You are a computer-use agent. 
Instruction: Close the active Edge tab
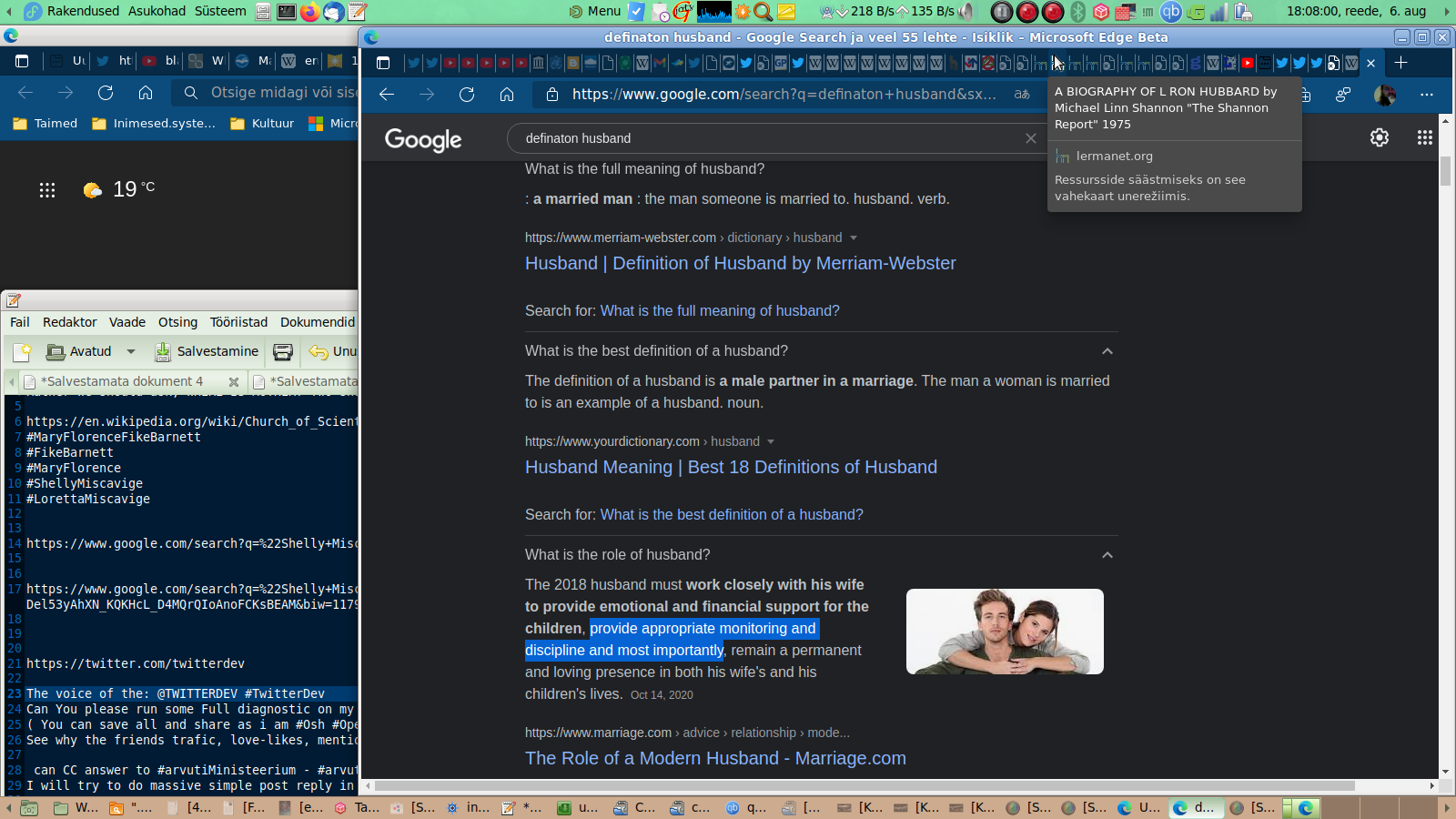[1370, 63]
